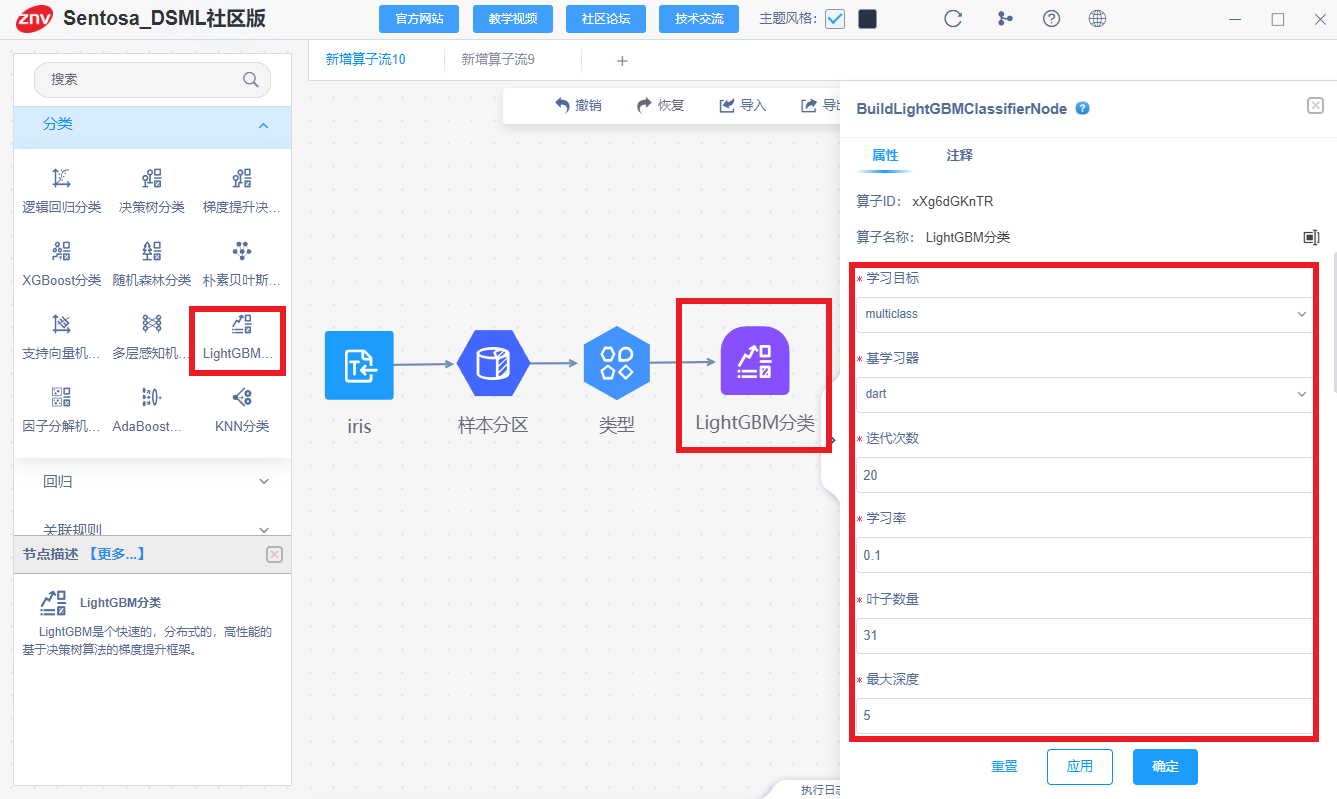Select the 因子分解机 operator icon
The width and height of the screenshot is (1337, 799).
(61, 397)
